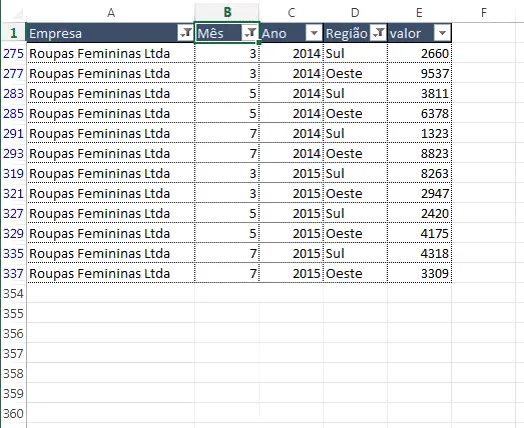
Task: Click the Empresa header cell text
Action: coord(55,33)
